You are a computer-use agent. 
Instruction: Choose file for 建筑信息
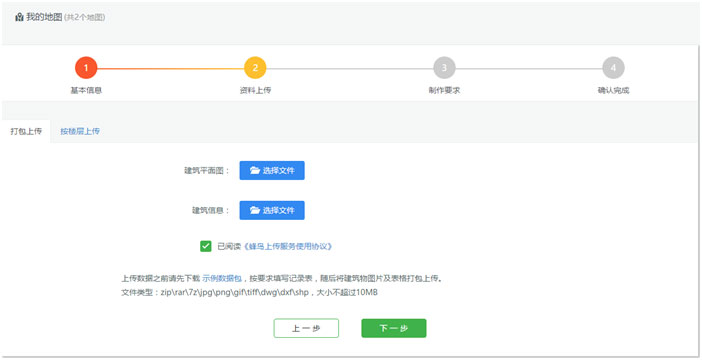[272, 210]
